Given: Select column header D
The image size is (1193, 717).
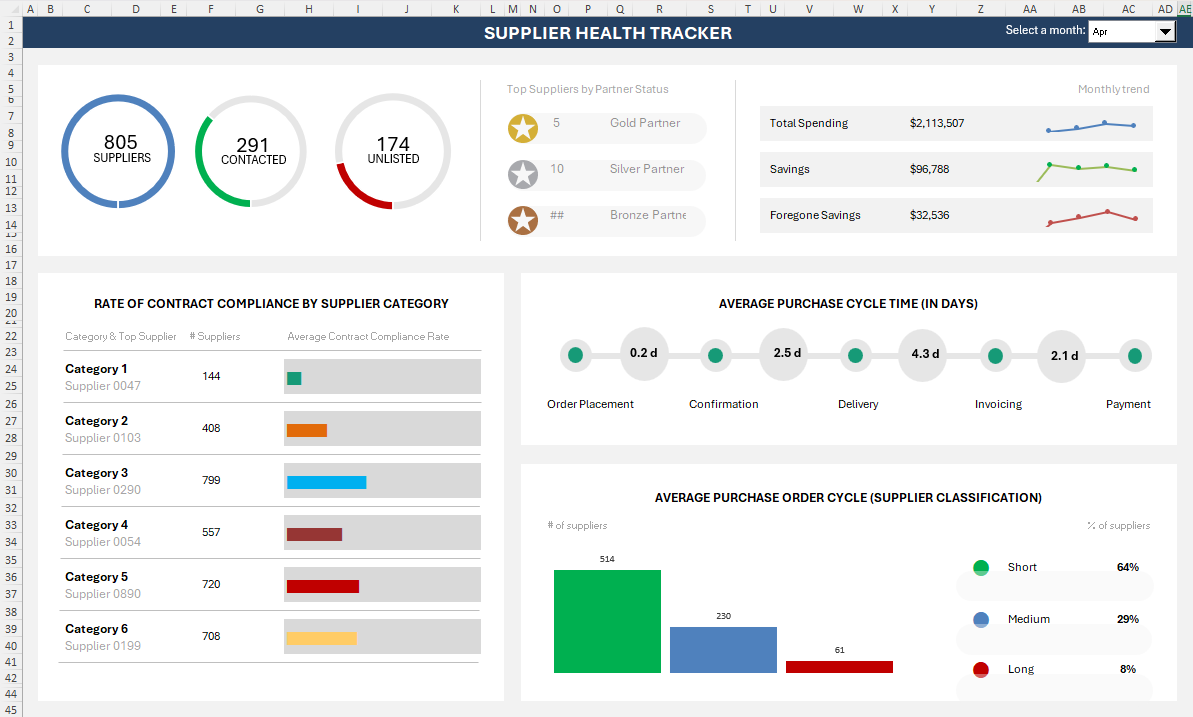Looking at the screenshot, I should (135, 8).
